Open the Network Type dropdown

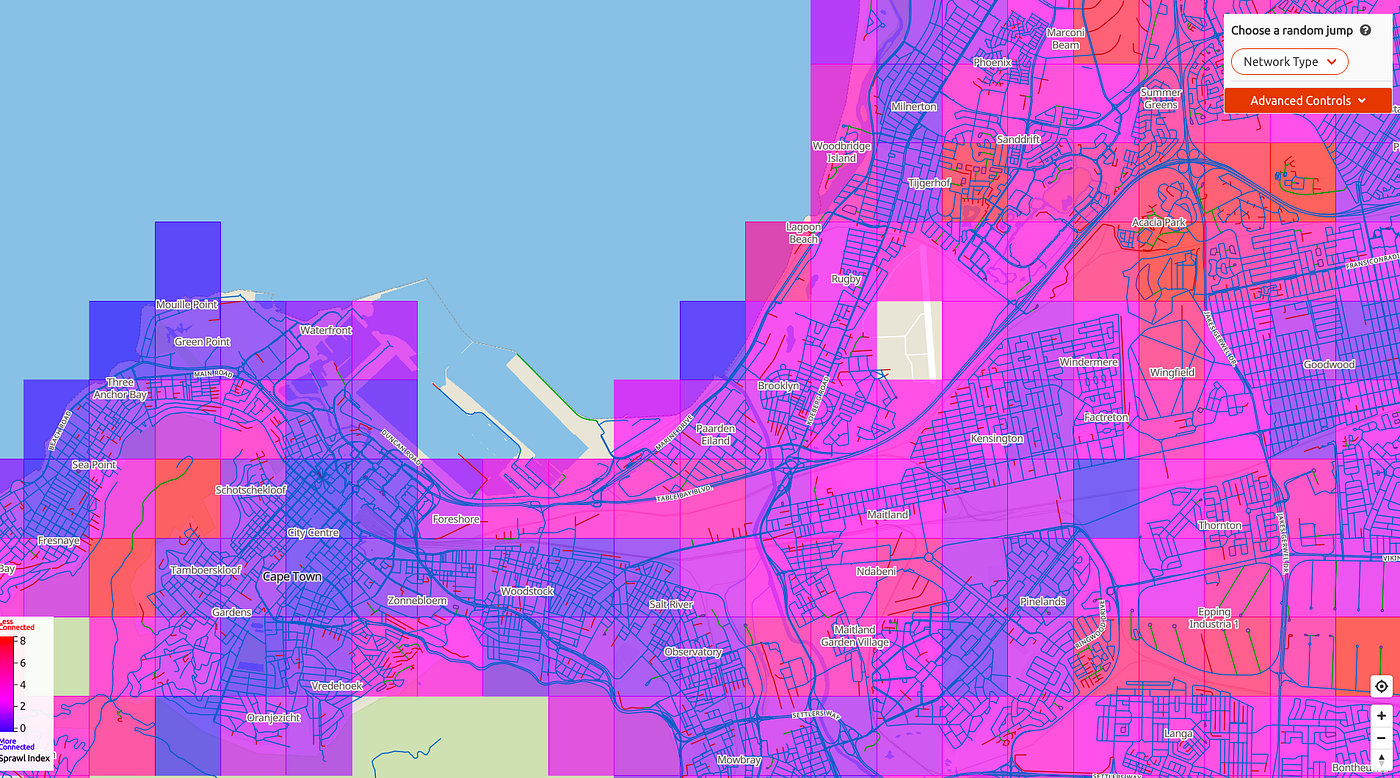click(x=1289, y=61)
